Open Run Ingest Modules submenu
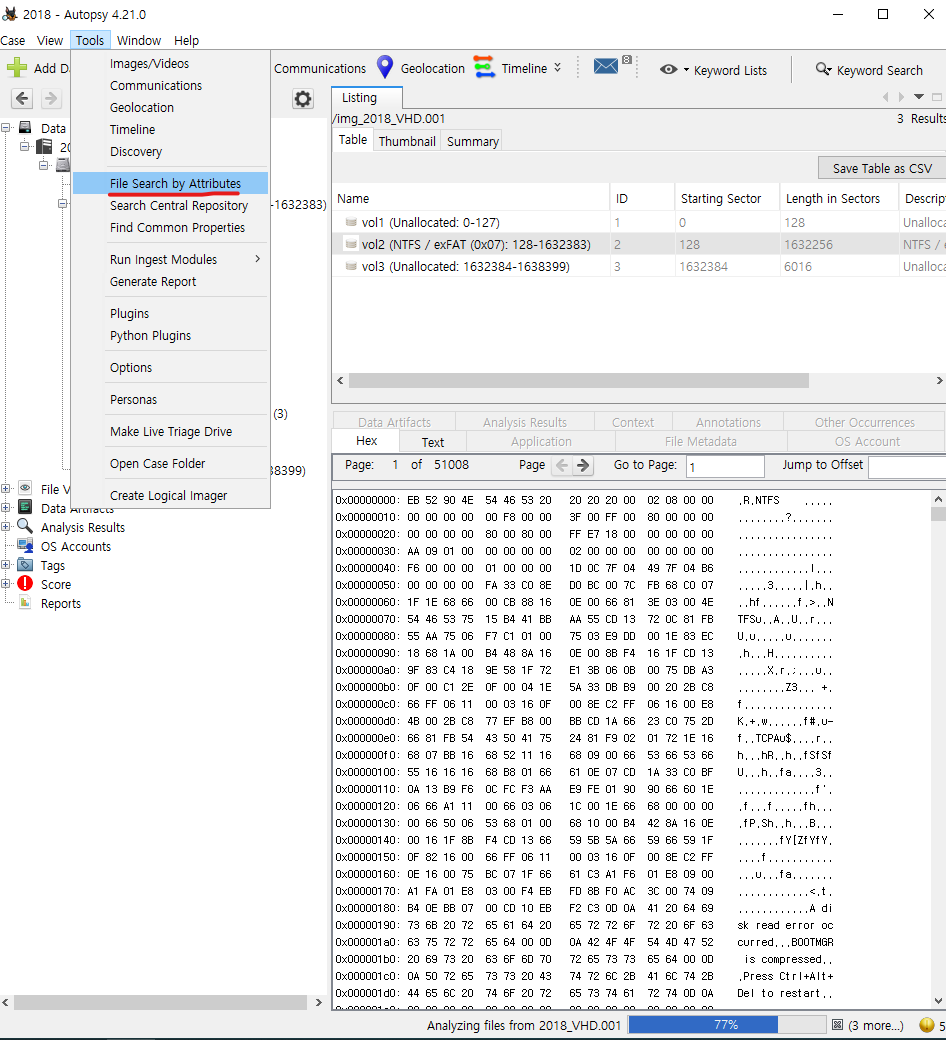 click(x=170, y=259)
